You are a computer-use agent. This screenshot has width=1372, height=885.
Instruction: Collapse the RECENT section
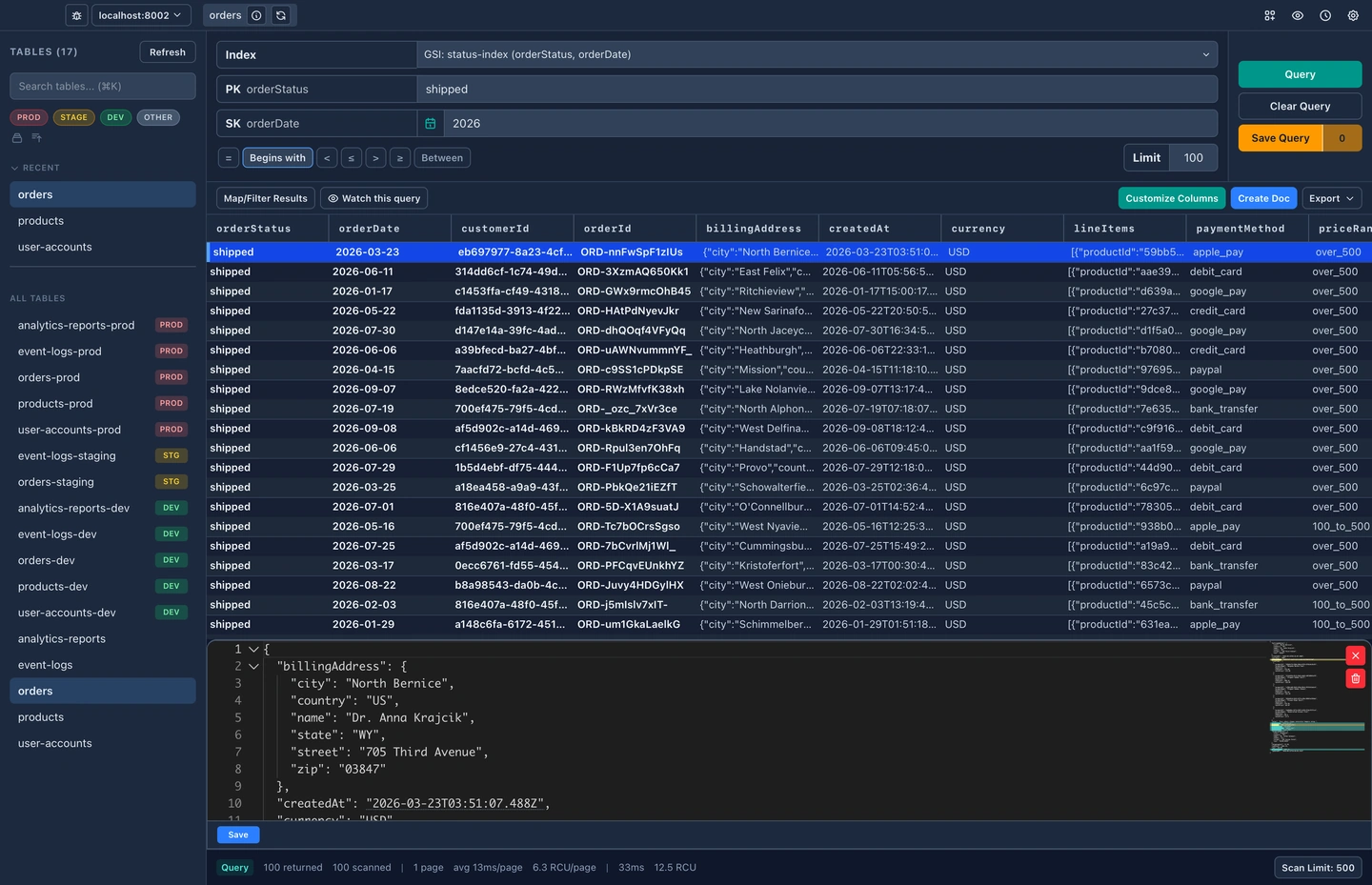(35, 168)
